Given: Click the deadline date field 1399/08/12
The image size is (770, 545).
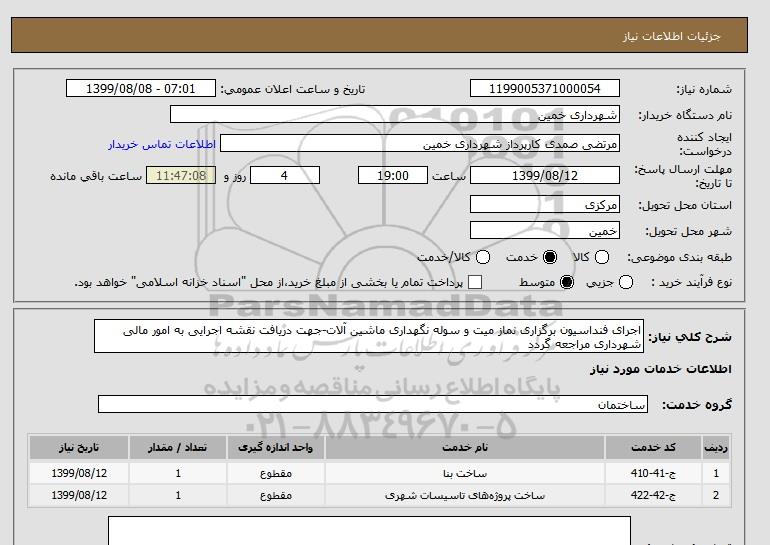Looking at the screenshot, I should (545, 175).
